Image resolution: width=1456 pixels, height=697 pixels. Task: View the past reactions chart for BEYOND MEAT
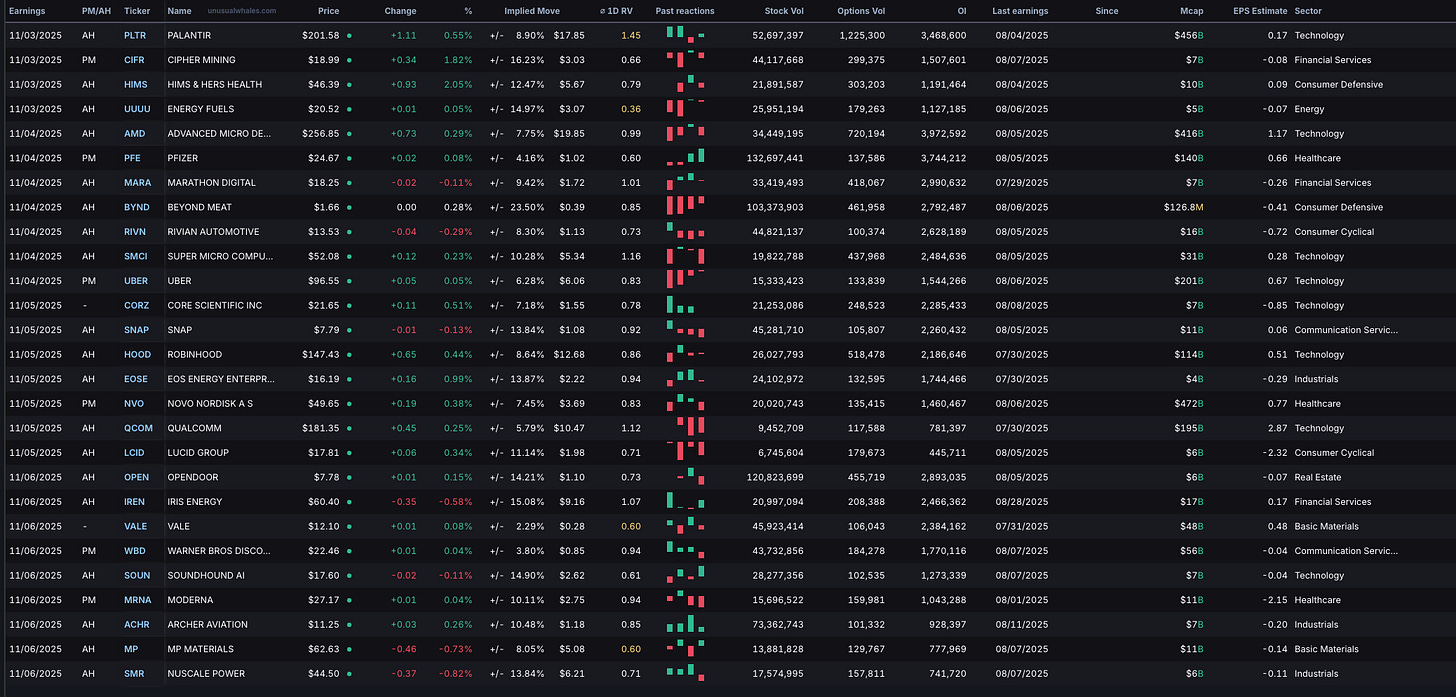(686, 207)
